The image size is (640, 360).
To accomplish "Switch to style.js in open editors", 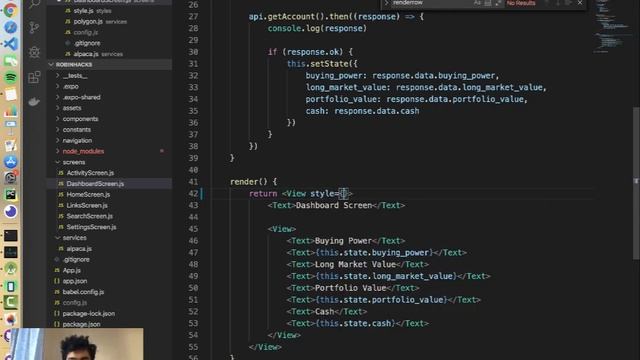I will tap(110, 11).
